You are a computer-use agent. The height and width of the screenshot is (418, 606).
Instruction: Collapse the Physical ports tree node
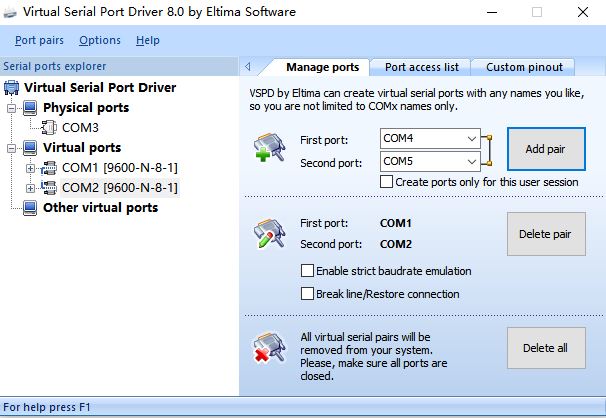click(x=12, y=108)
